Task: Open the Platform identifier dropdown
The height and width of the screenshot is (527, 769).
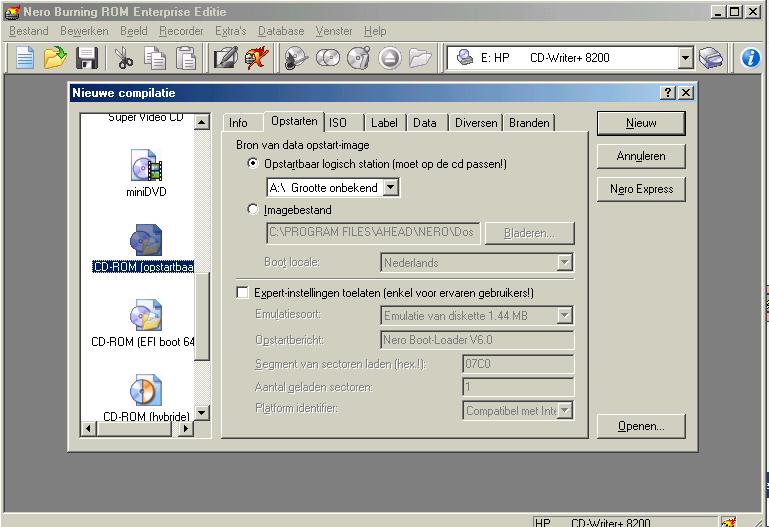Action: tap(564, 410)
